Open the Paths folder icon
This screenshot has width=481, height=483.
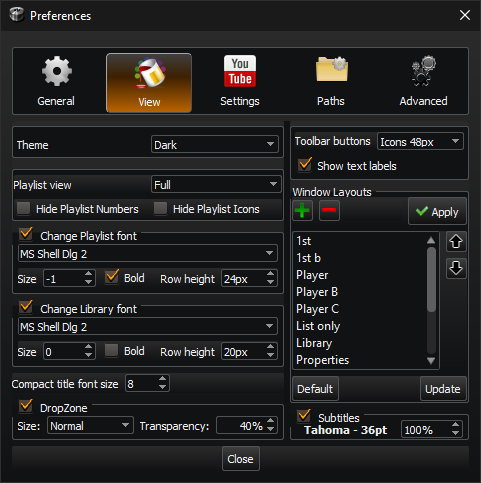click(x=332, y=69)
